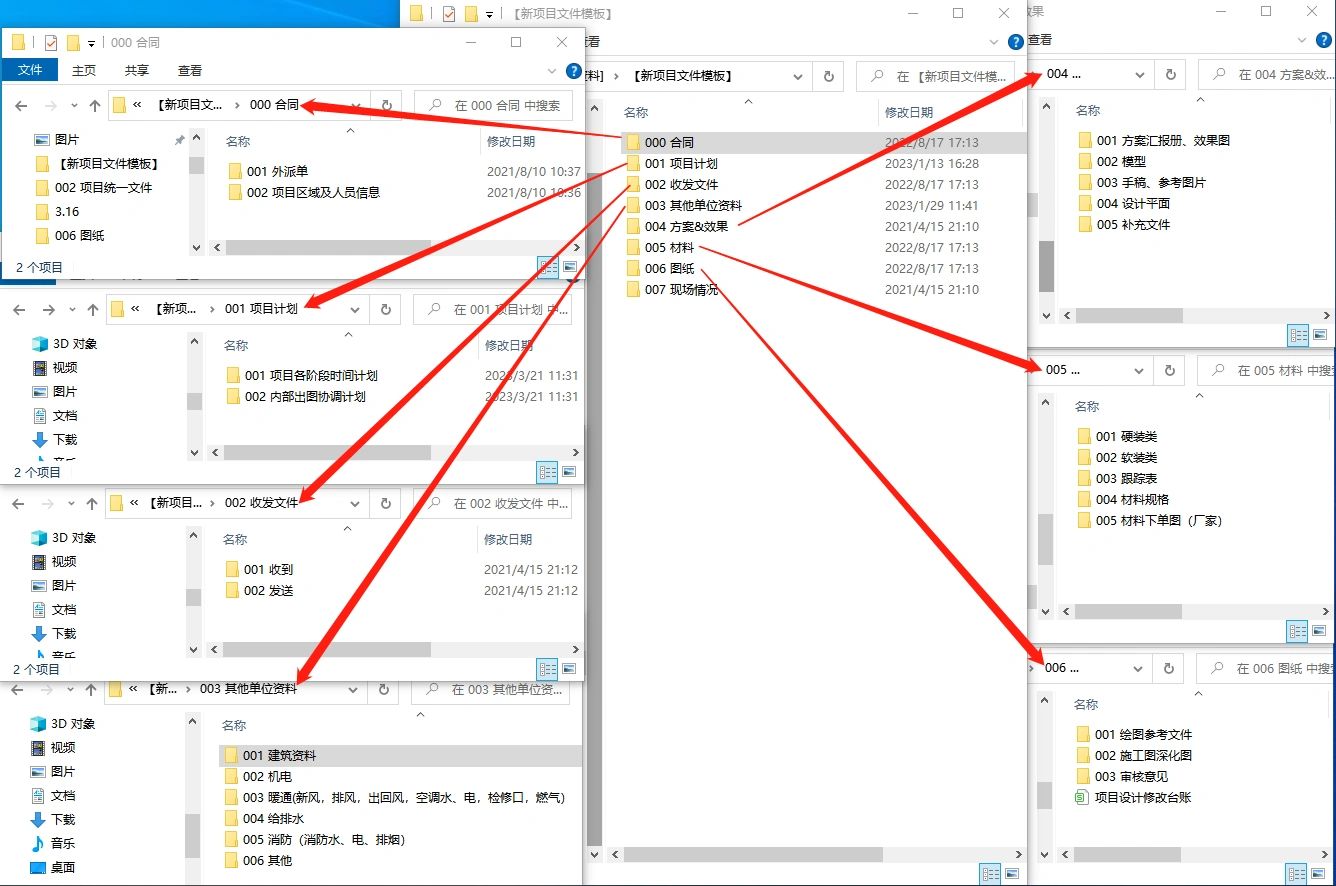Open 音乐 in the navigation pane
Screen dimensions: 1336x886
pyautogui.click(x=62, y=843)
